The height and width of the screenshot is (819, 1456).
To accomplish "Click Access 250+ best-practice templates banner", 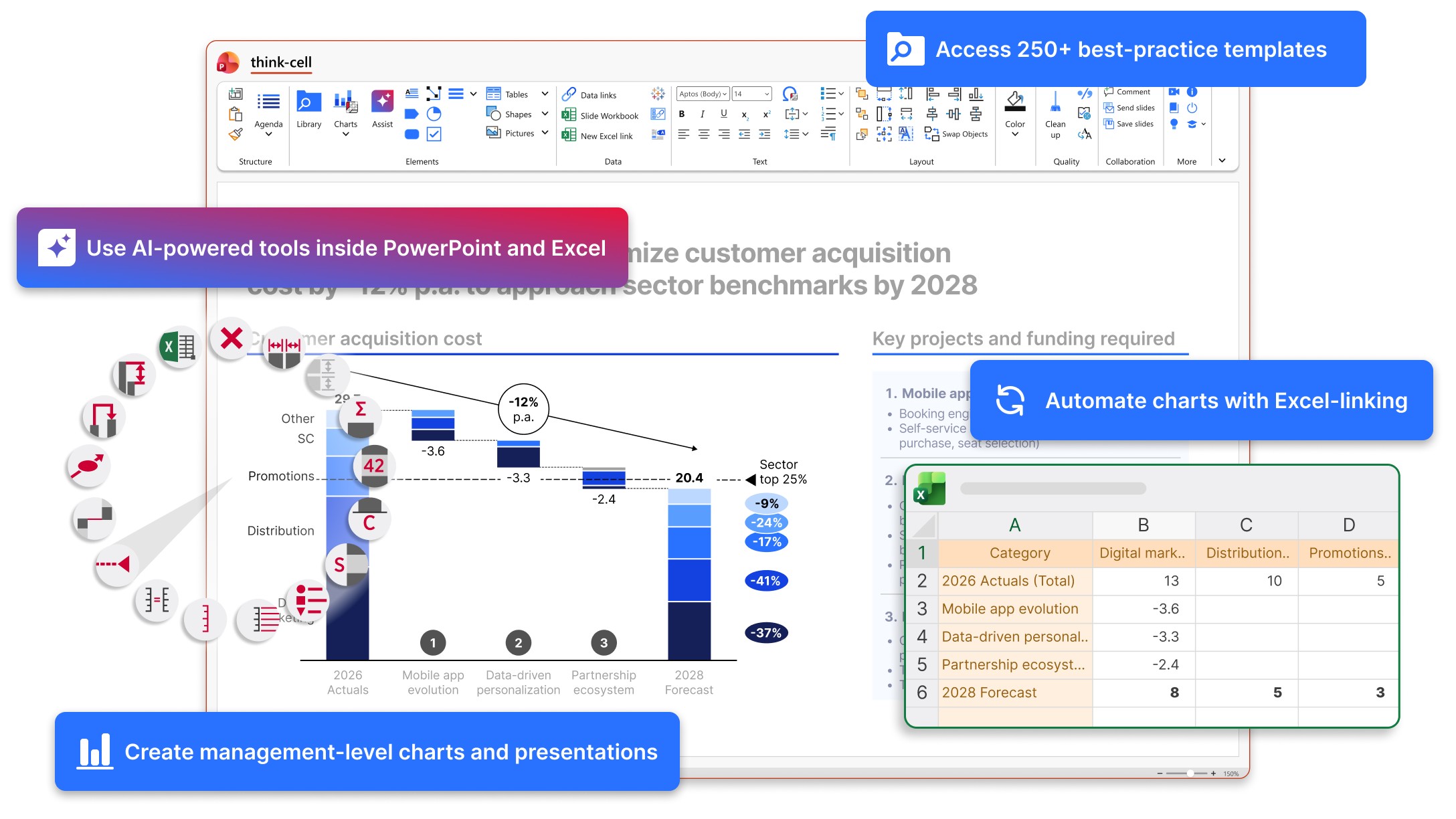I will click(1115, 49).
